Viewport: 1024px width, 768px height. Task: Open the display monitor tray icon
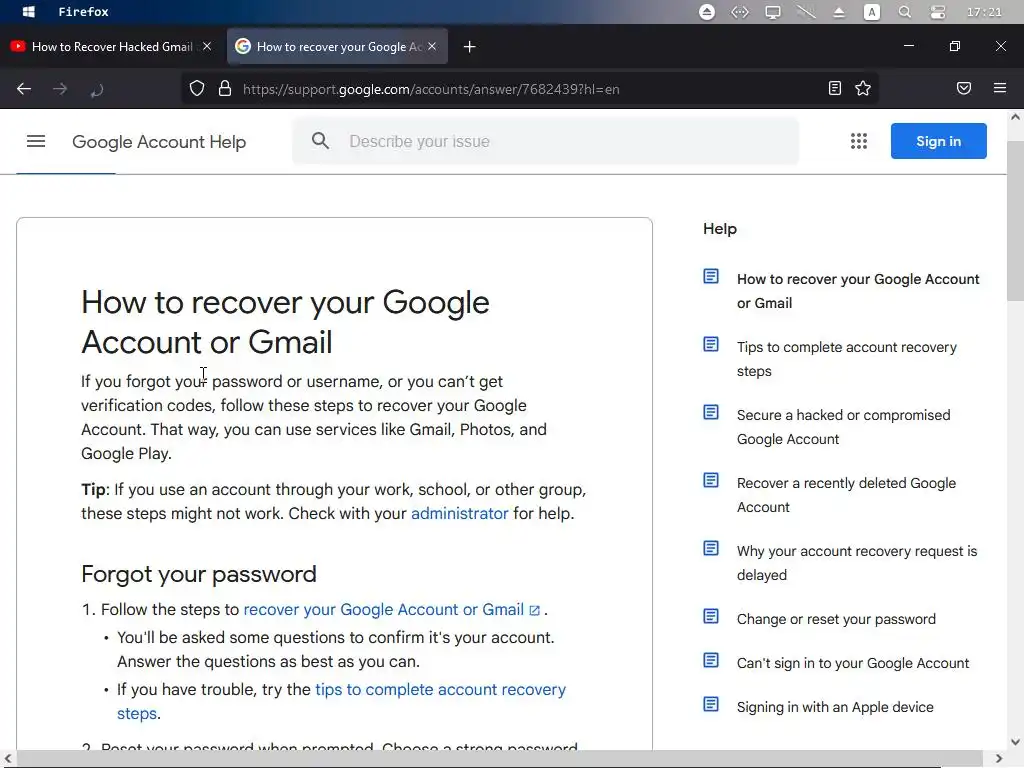coord(773,12)
